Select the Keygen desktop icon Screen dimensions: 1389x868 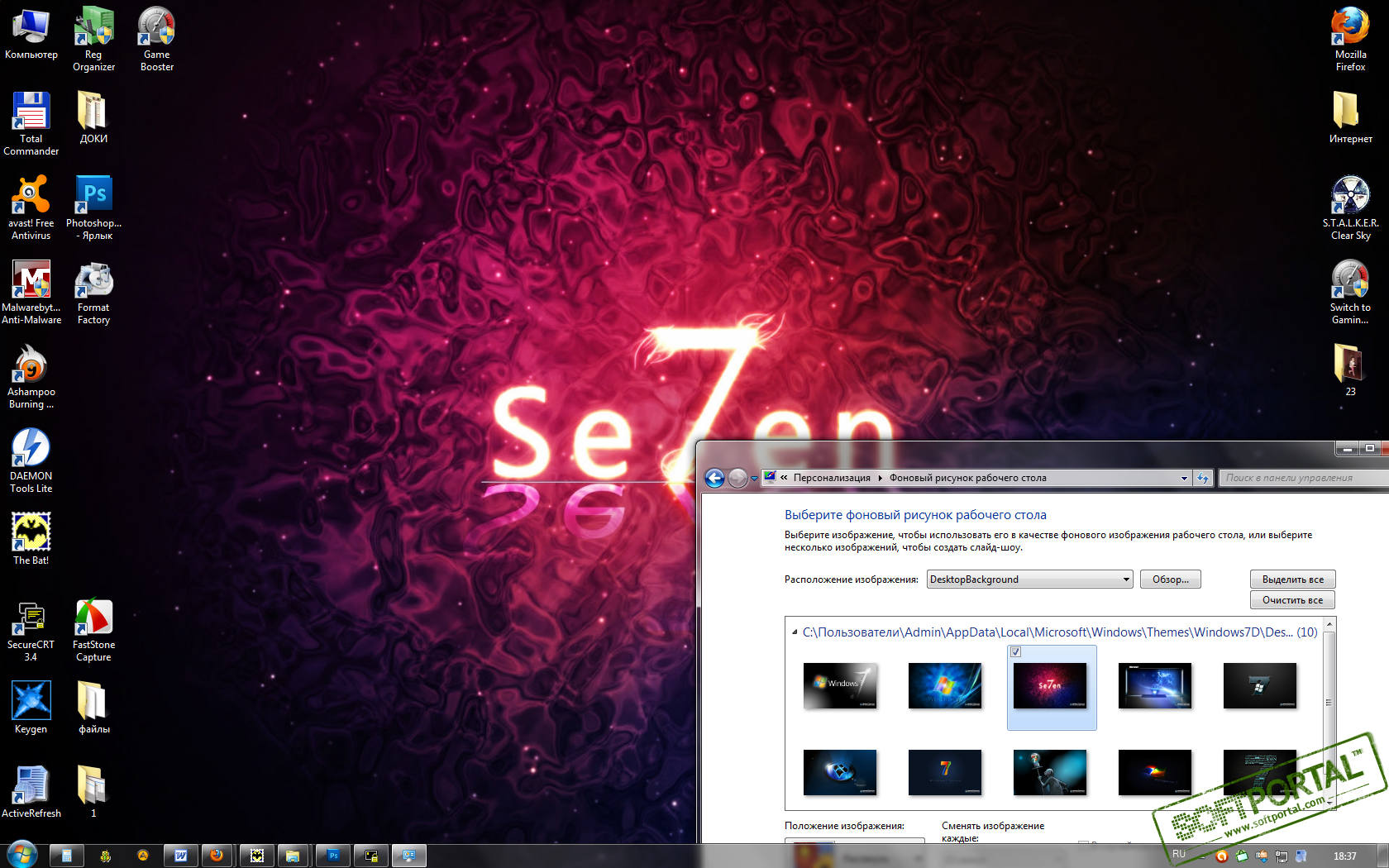[31, 707]
